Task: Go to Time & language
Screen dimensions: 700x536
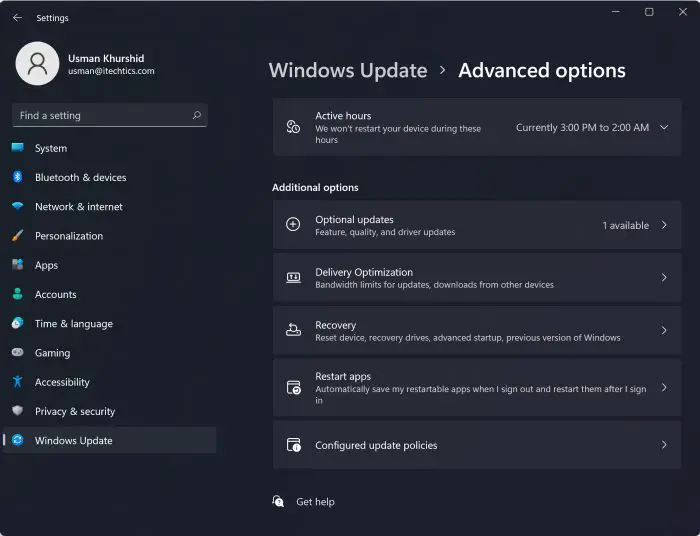Action: tap(109, 324)
